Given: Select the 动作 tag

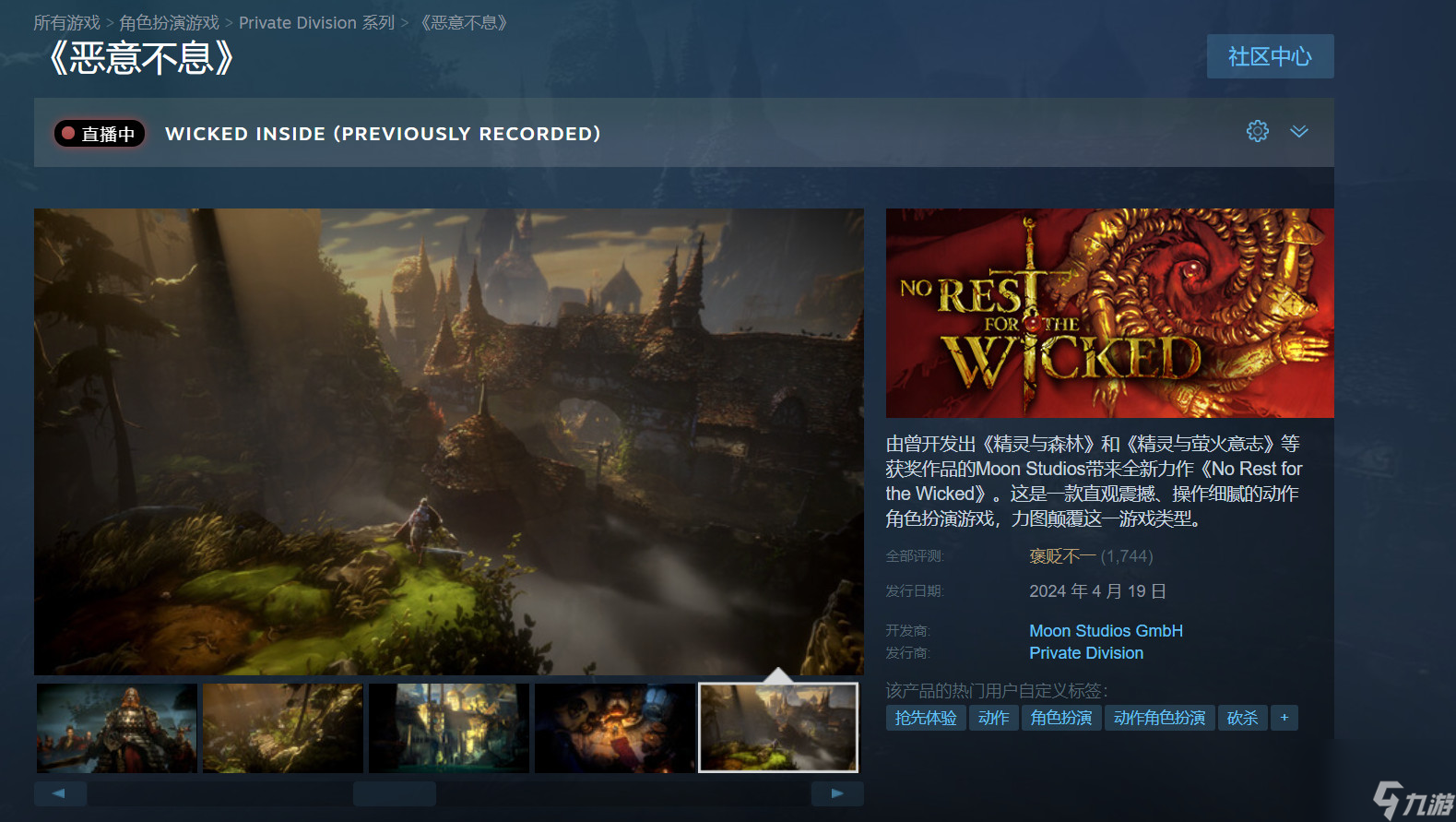Looking at the screenshot, I should 993,718.
